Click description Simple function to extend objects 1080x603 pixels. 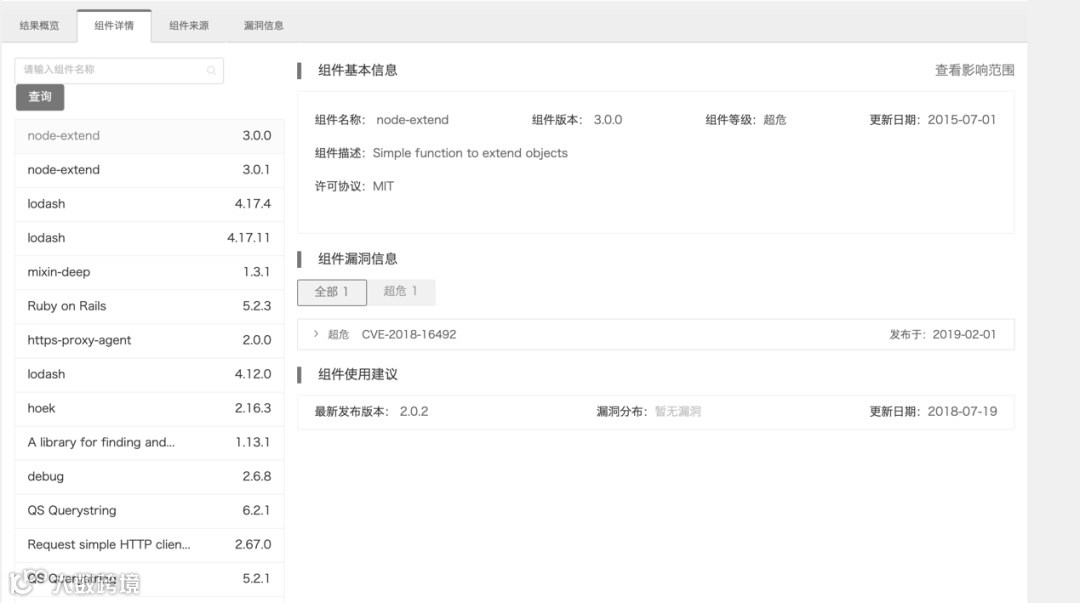pos(470,153)
